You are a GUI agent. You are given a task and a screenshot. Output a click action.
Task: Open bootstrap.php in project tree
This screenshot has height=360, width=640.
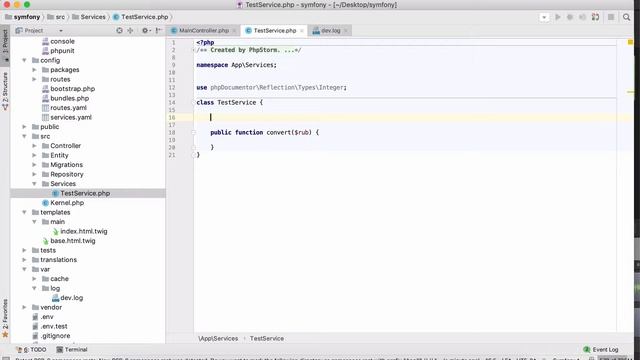(72, 89)
